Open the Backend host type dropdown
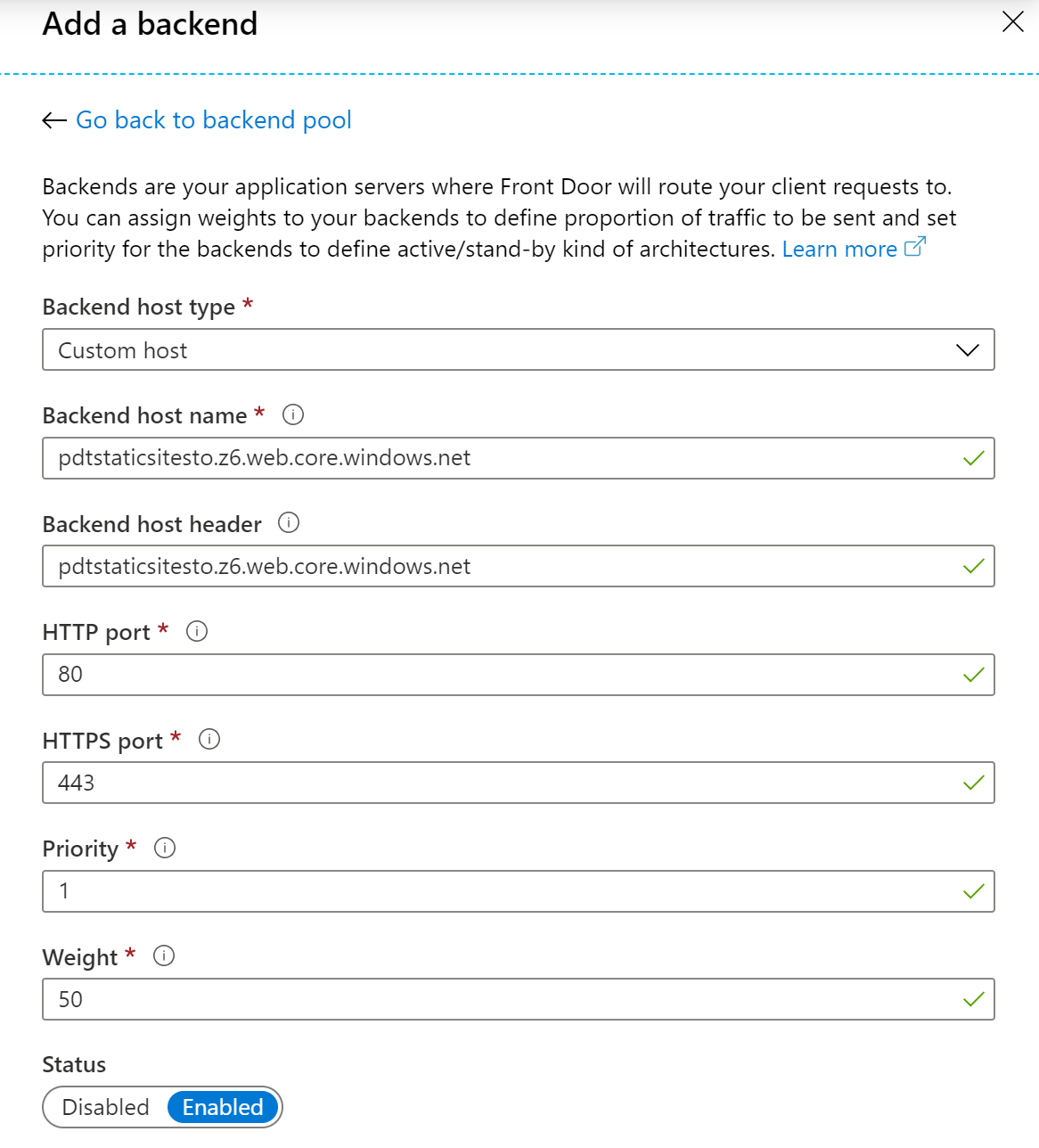1039x1148 pixels. pyautogui.click(x=518, y=350)
